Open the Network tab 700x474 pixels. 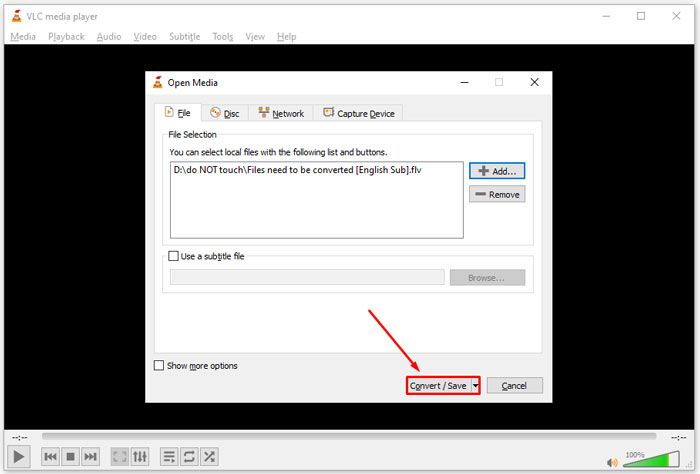tap(281, 113)
